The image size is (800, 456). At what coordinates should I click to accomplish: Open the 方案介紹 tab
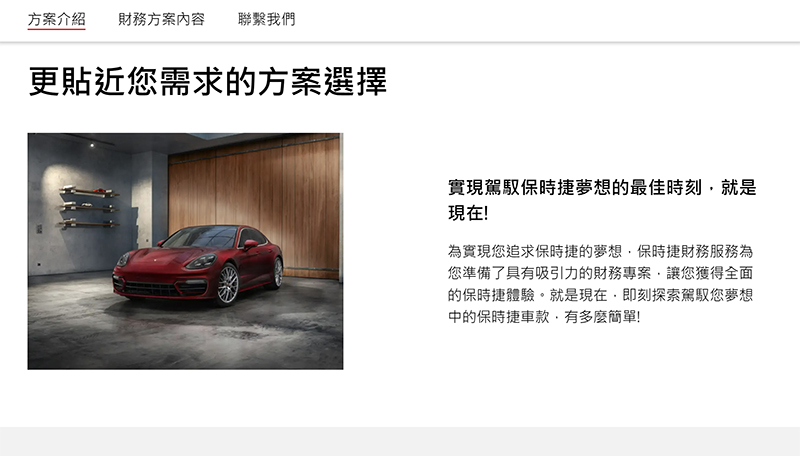(57, 19)
